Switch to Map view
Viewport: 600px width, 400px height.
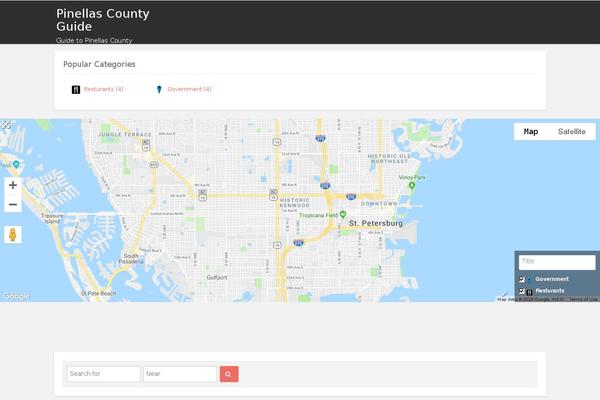[531, 132]
